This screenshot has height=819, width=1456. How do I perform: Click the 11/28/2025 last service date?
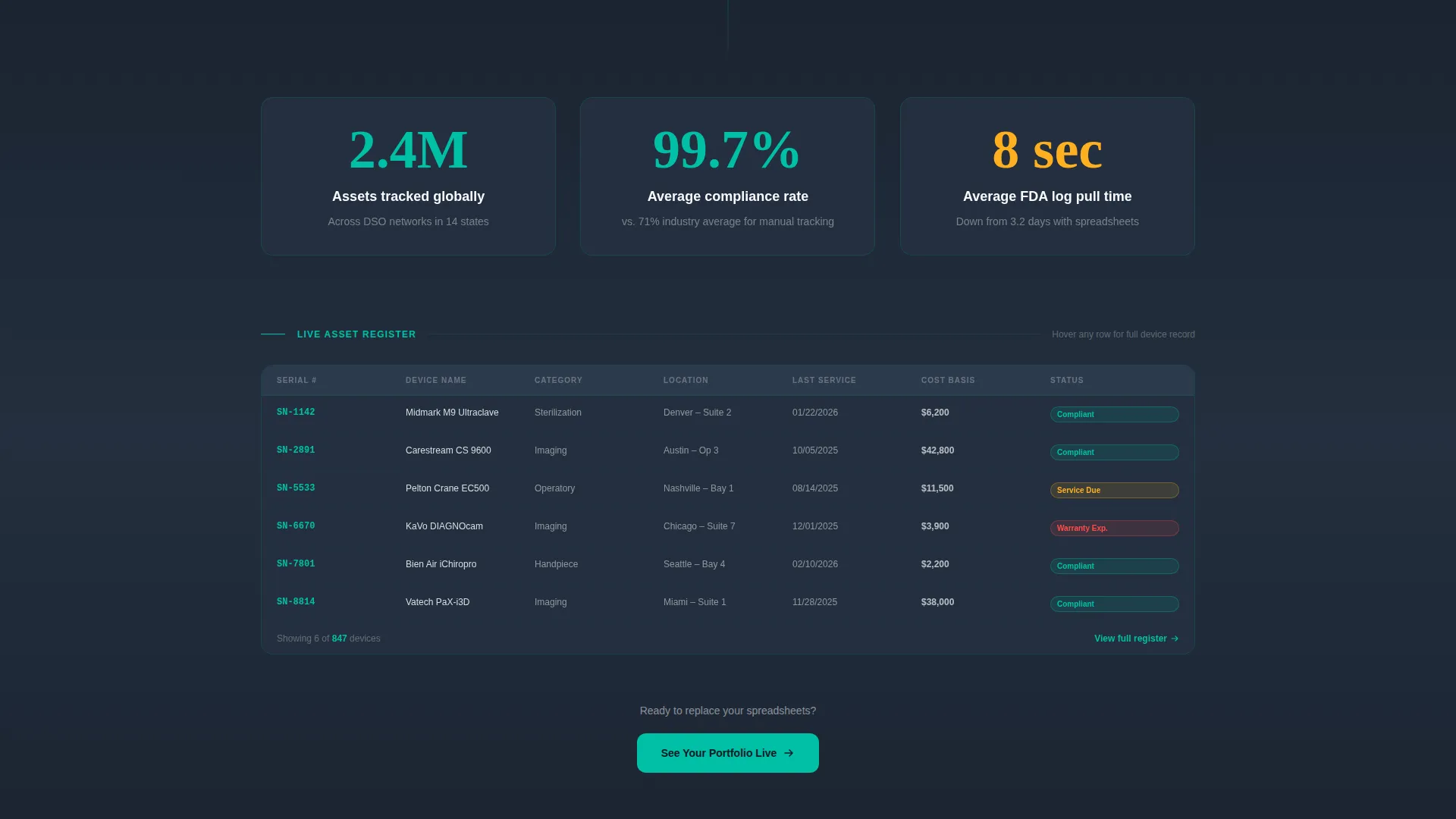click(x=814, y=602)
